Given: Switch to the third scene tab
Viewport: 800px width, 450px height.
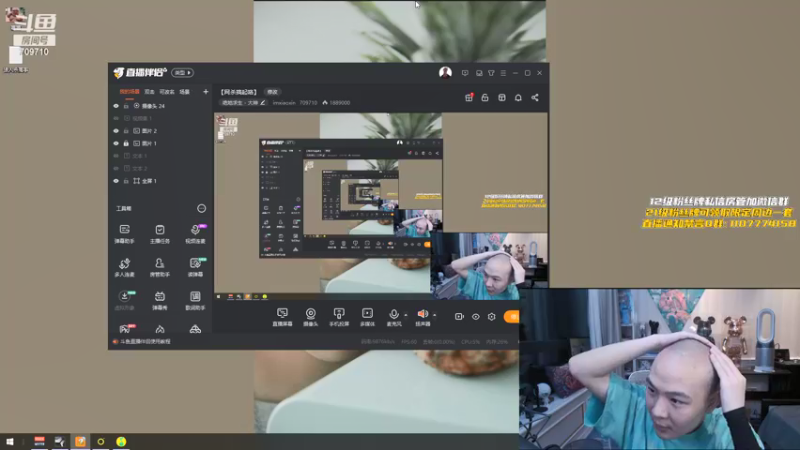Looking at the screenshot, I should (167, 92).
